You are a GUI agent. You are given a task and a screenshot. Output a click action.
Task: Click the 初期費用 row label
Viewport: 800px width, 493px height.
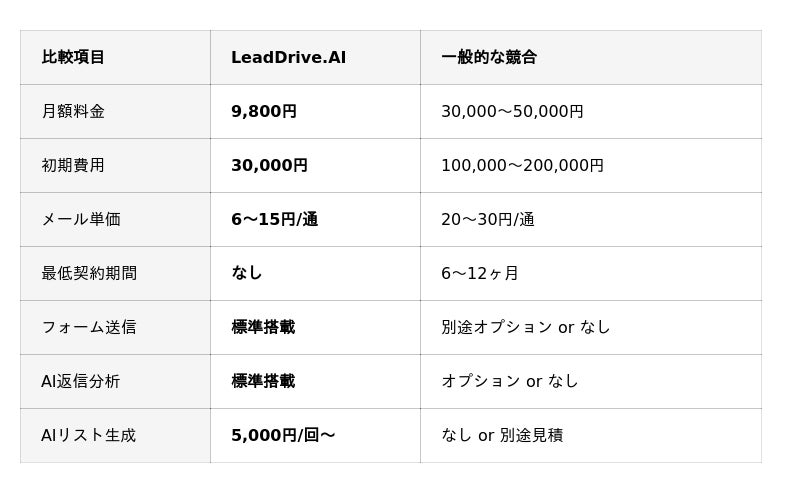[73, 165]
